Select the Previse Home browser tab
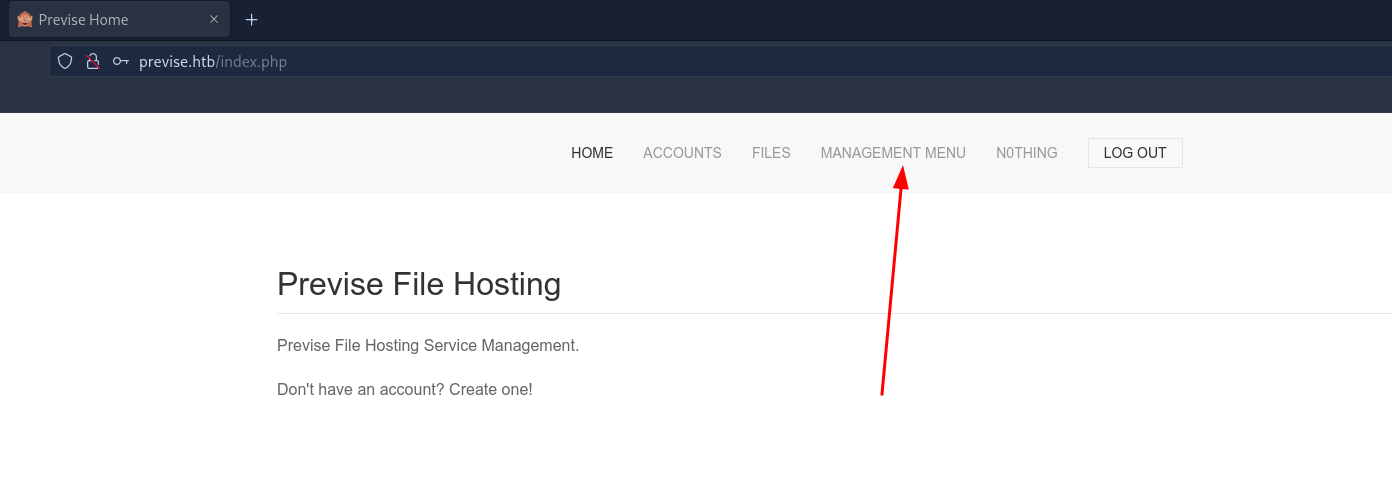Image resolution: width=1392 pixels, height=496 pixels. click(110, 20)
